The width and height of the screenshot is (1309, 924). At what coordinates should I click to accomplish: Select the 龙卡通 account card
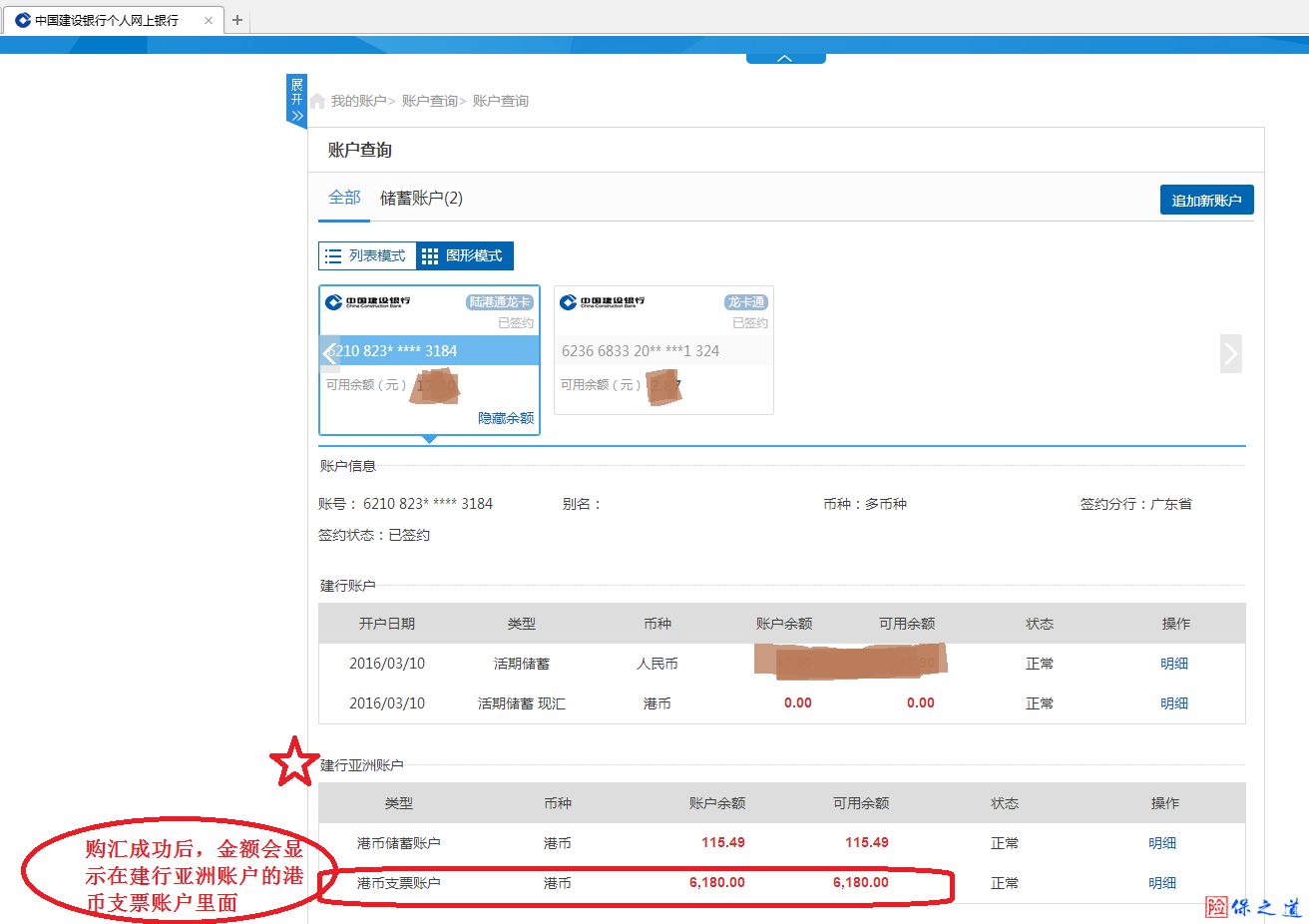pos(663,350)
